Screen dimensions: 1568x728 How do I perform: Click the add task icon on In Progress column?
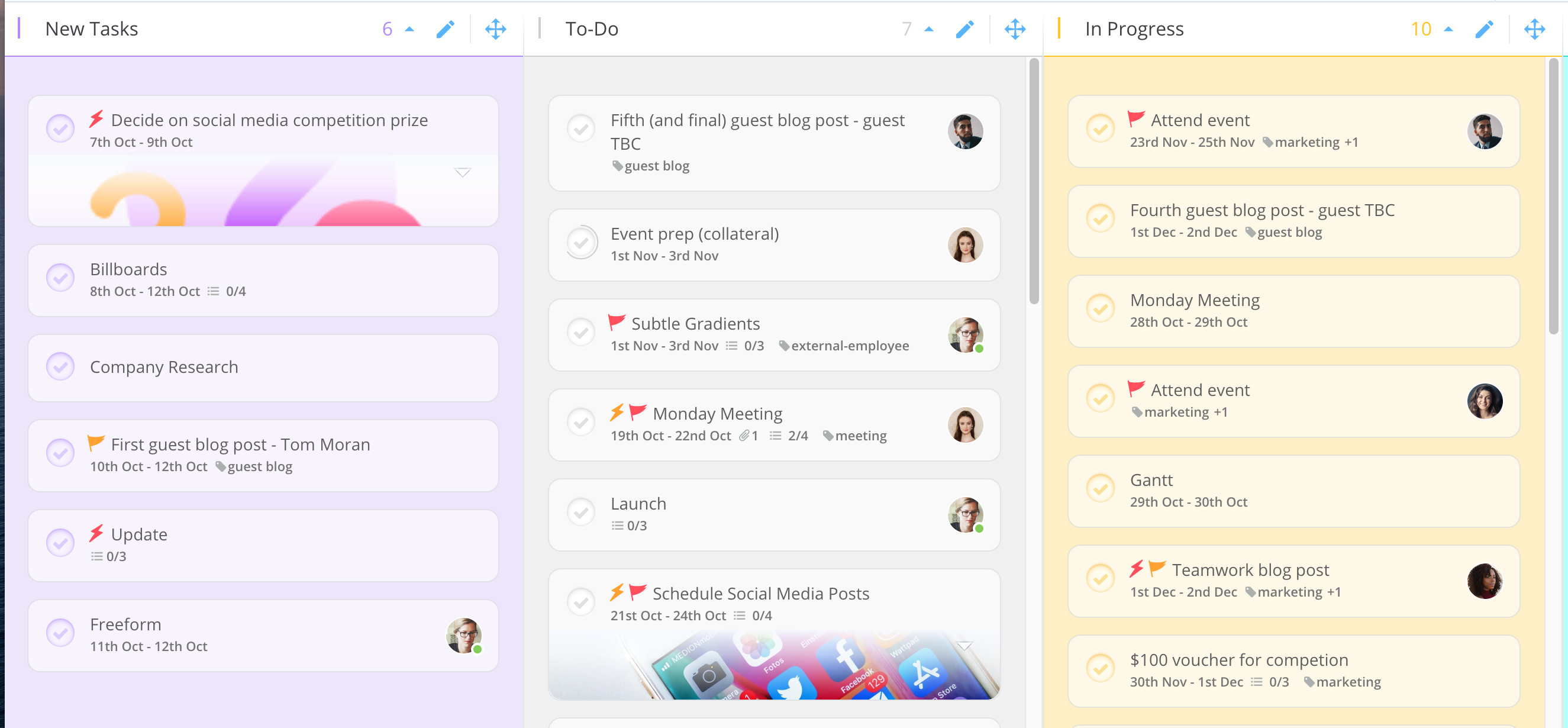(1483, 27)
